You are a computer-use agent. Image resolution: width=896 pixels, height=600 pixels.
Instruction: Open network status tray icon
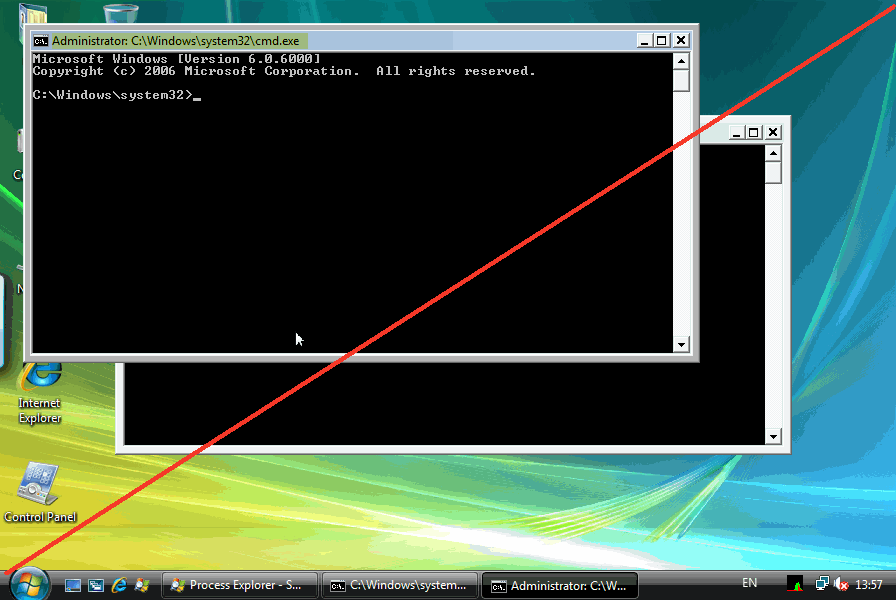[x=822, y=583]
